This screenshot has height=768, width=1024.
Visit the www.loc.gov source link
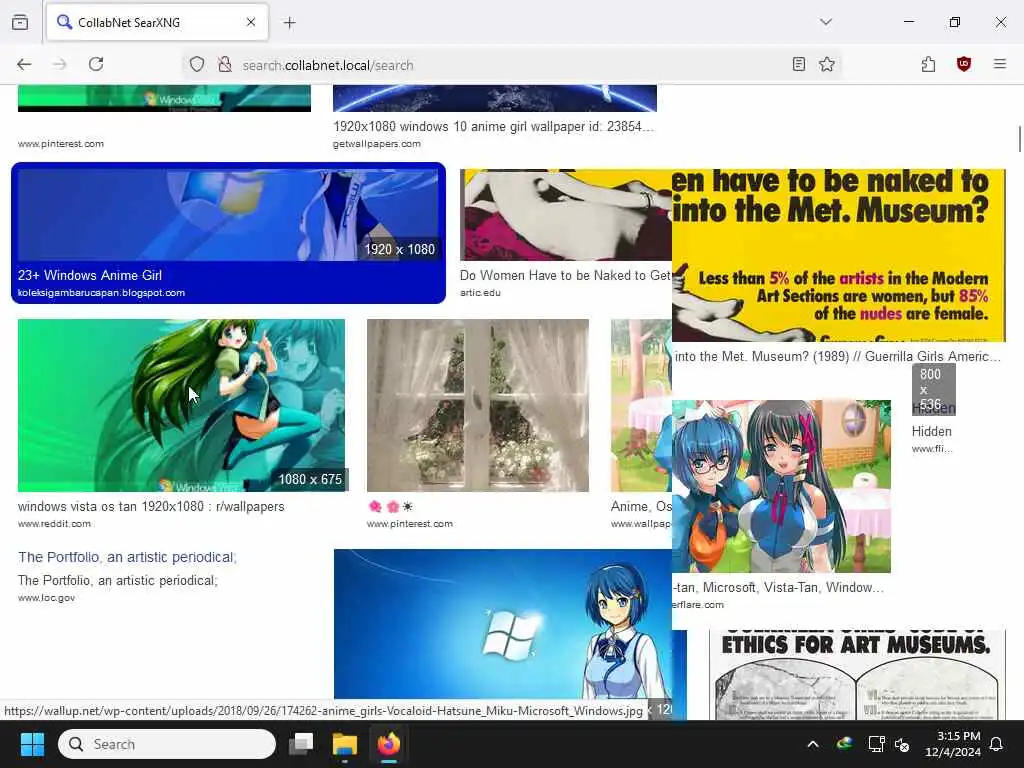pyautogui.click(x=46, y=598)
